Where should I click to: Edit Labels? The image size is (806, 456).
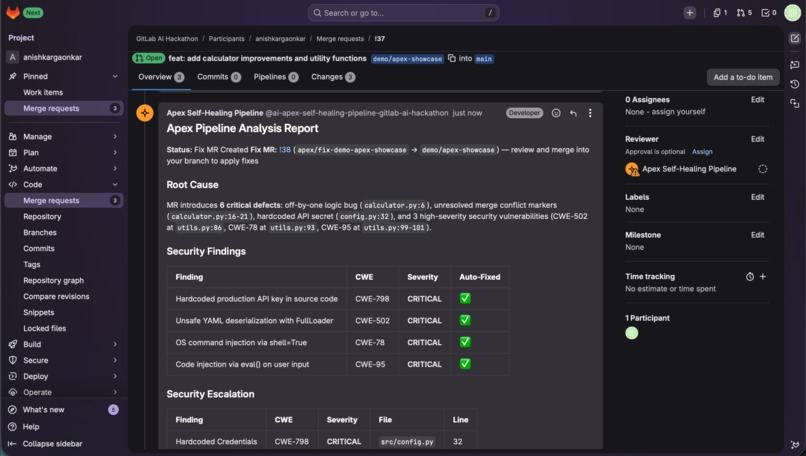point(757,197)
